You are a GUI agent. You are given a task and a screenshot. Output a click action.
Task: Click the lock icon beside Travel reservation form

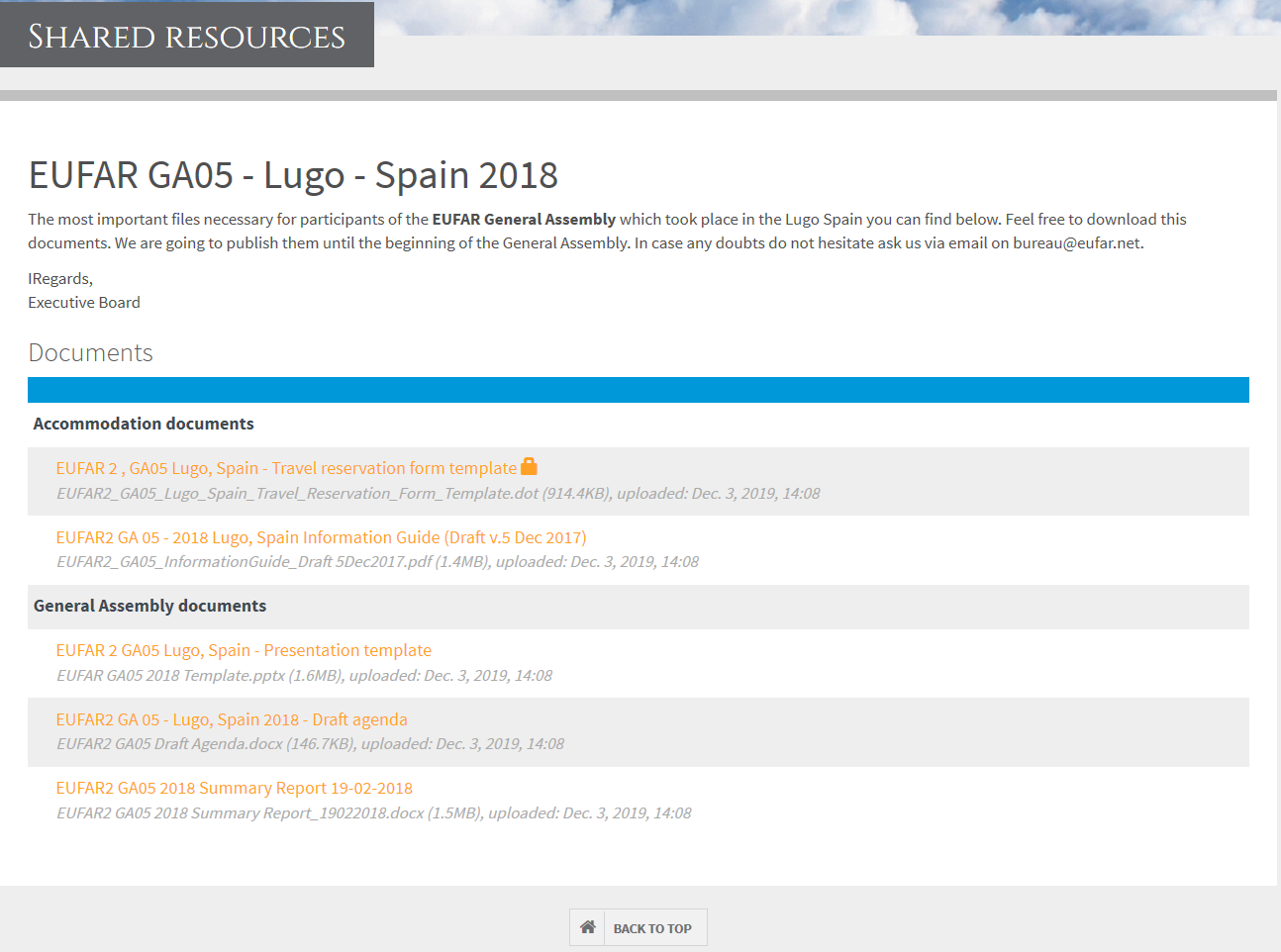coord(529,466)
